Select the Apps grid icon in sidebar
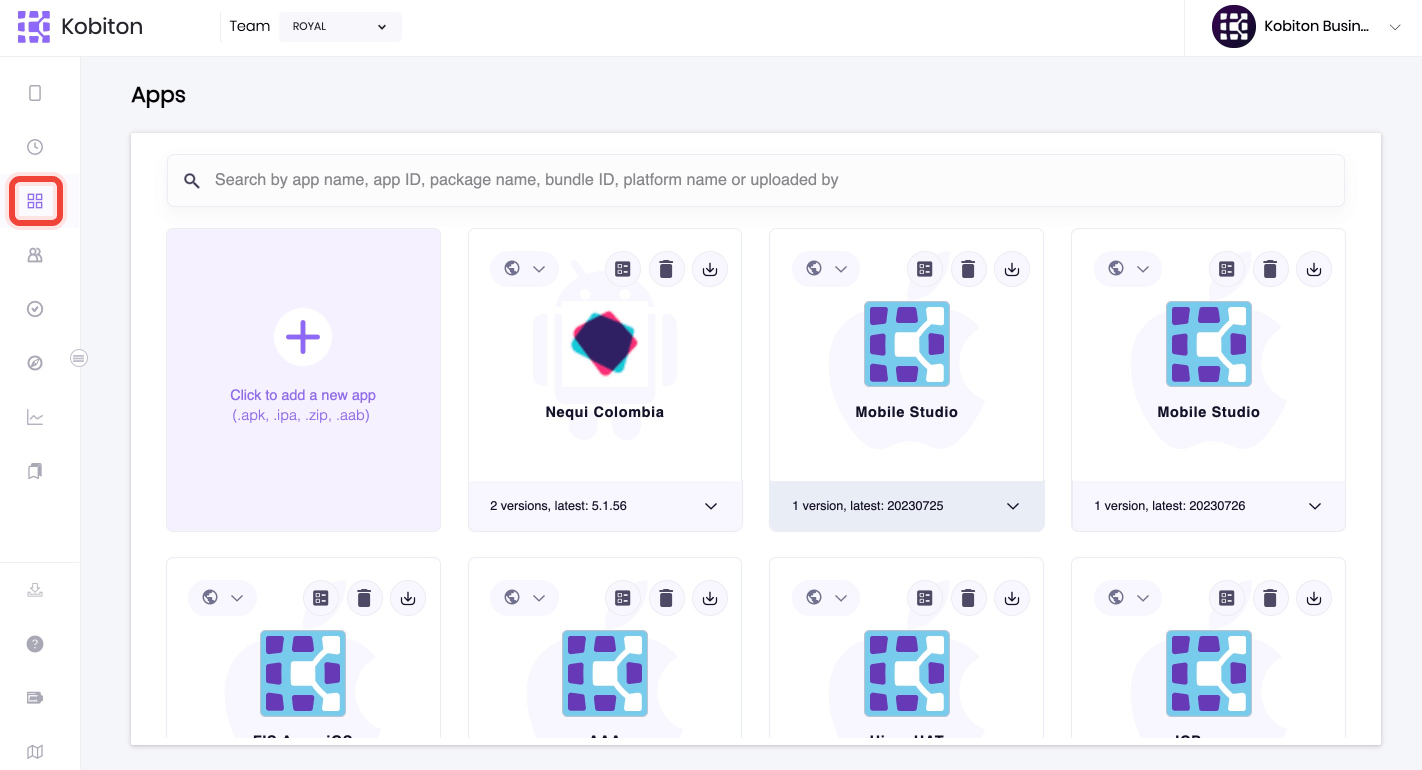Viewport: 1422px width, 770px height. (x=35, y=201)
